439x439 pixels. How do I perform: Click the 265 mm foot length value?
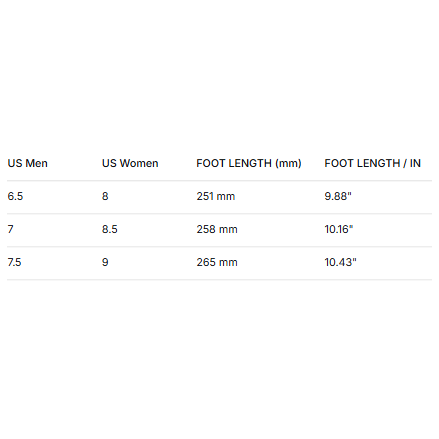(217, 262)
